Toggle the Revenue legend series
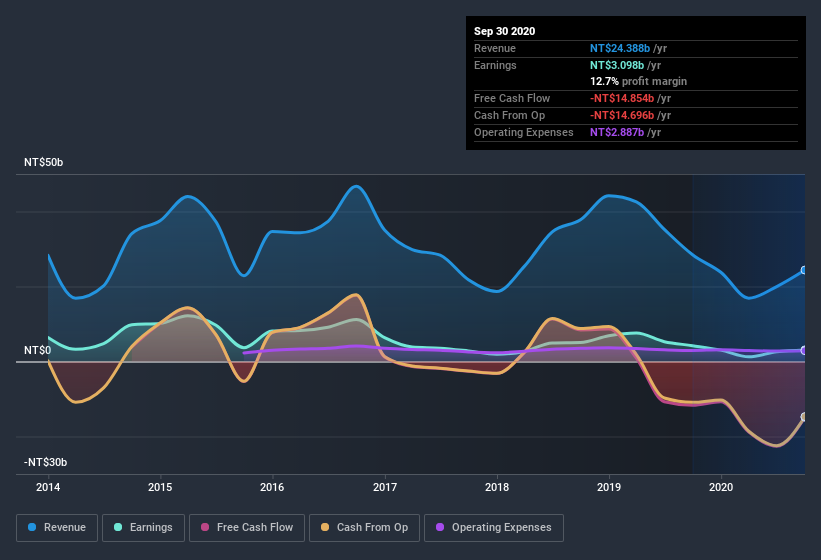 click(57, 528)
